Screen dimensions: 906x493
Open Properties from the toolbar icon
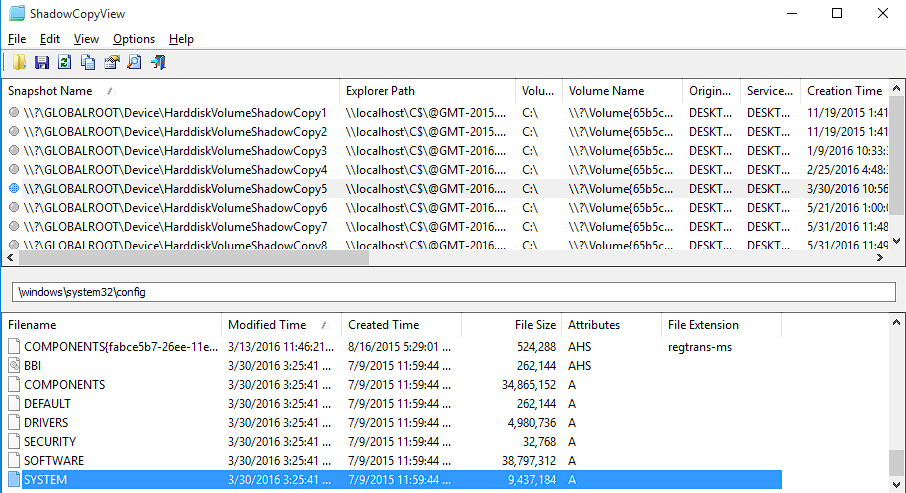click(x=111, y=63)
